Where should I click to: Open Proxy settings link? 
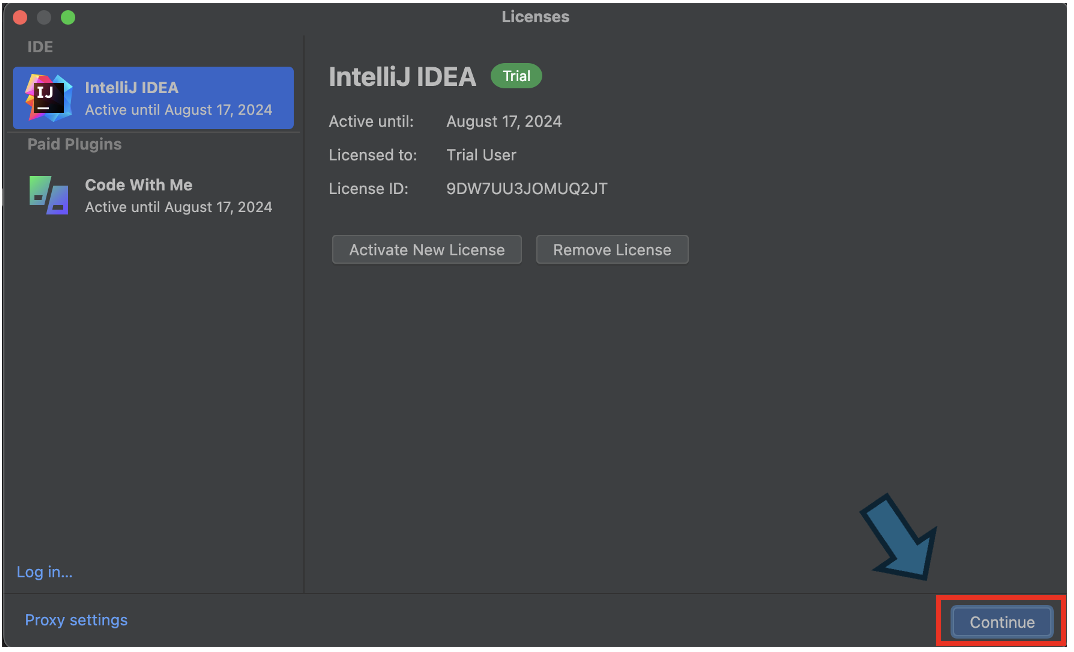coord(76,620)
